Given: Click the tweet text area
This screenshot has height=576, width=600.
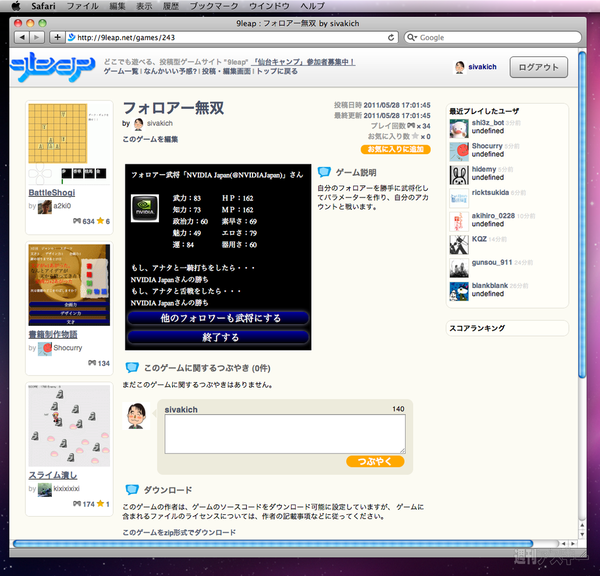Looking at the screenshot, I should 285,434.
